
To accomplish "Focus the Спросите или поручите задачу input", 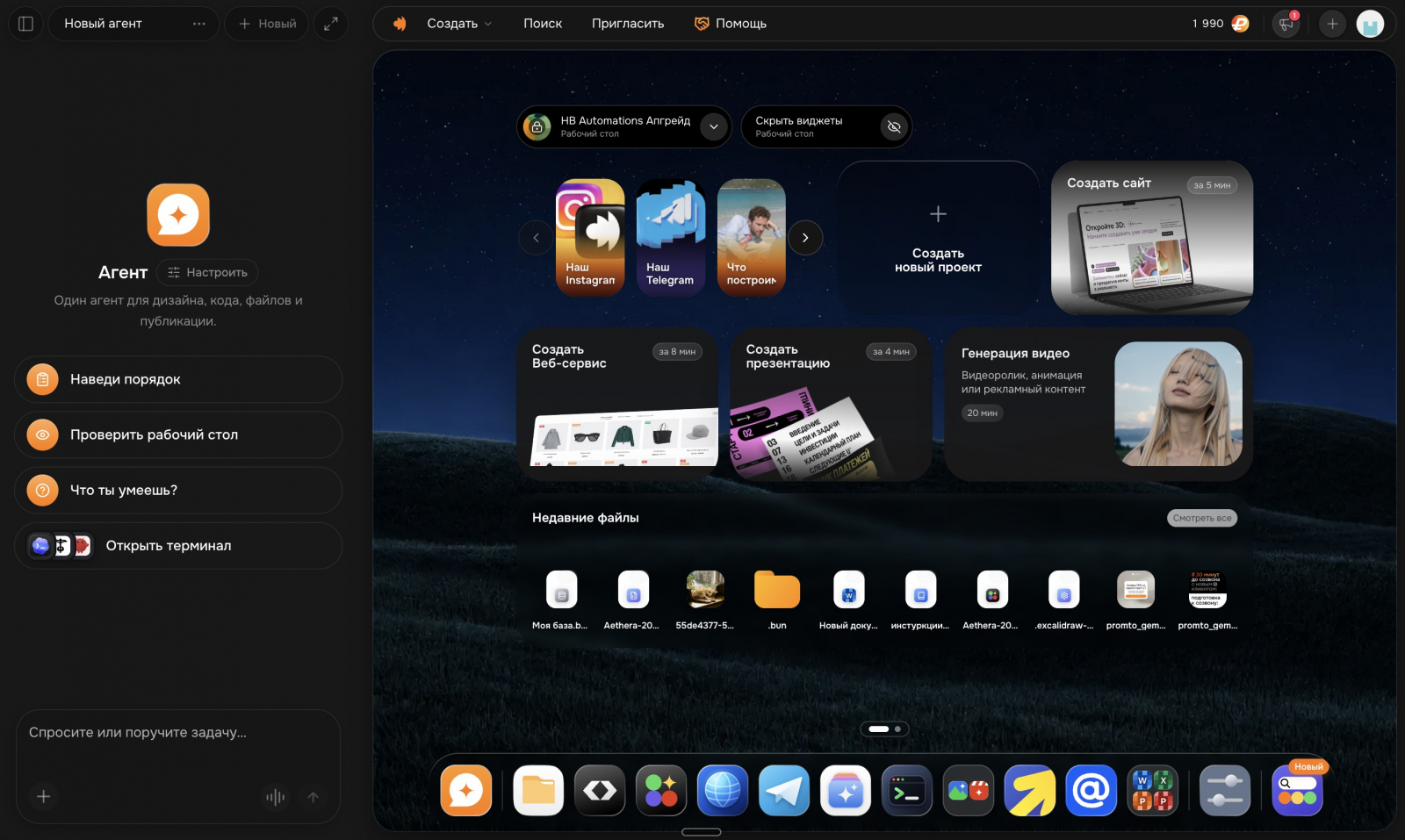I will (x=178, y=733).
